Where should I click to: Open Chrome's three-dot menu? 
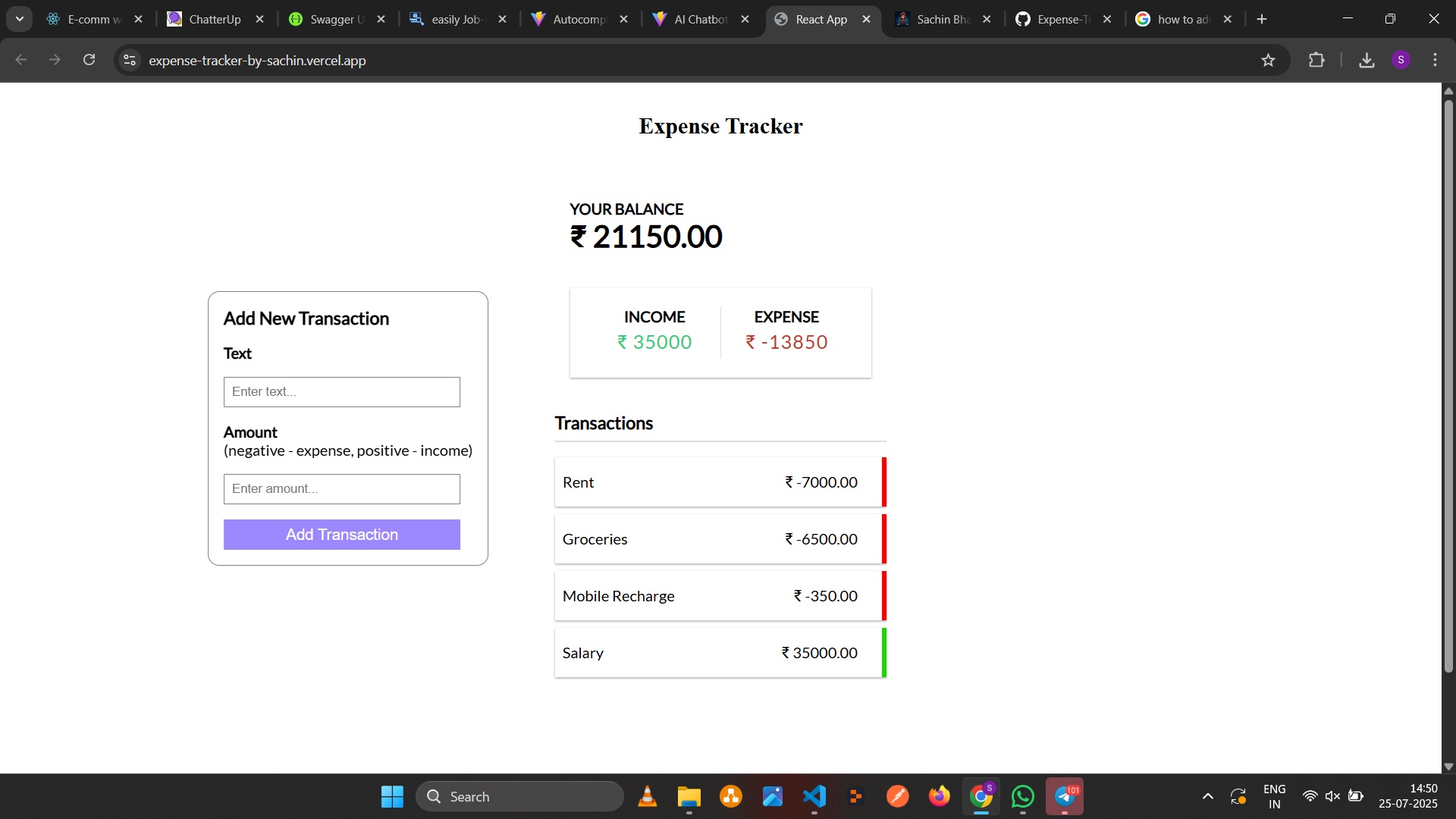click(x=1435, y=60)
